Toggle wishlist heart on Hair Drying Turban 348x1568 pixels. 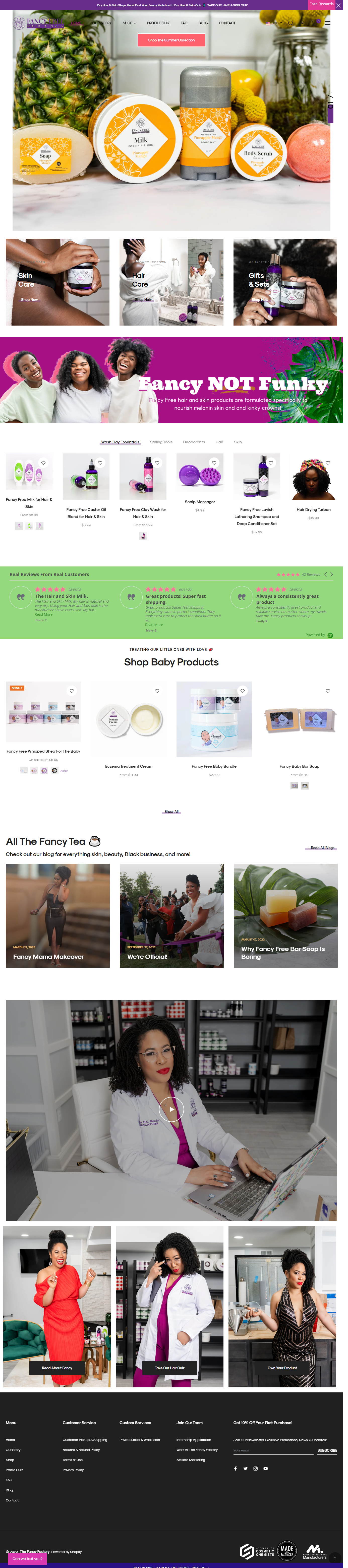click(x=327, y=463)
